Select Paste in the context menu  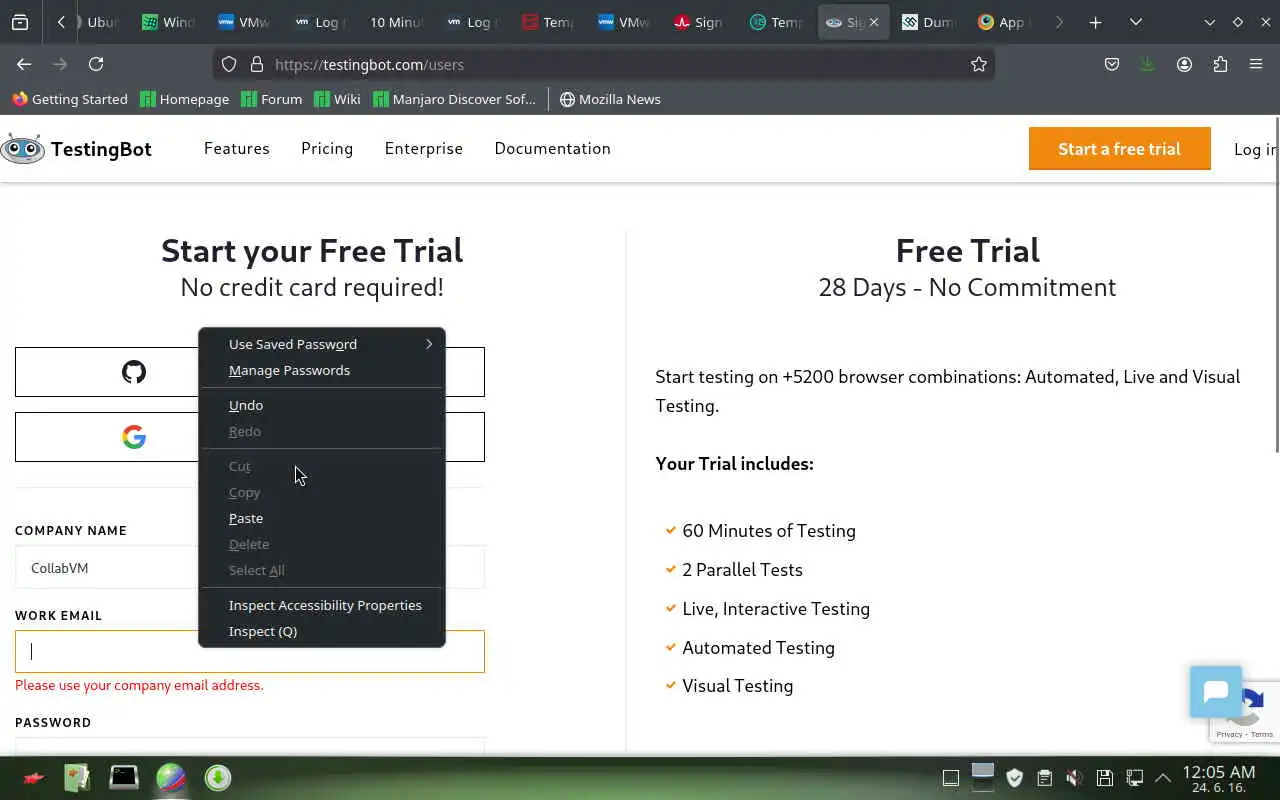click(x=322, y=518)
